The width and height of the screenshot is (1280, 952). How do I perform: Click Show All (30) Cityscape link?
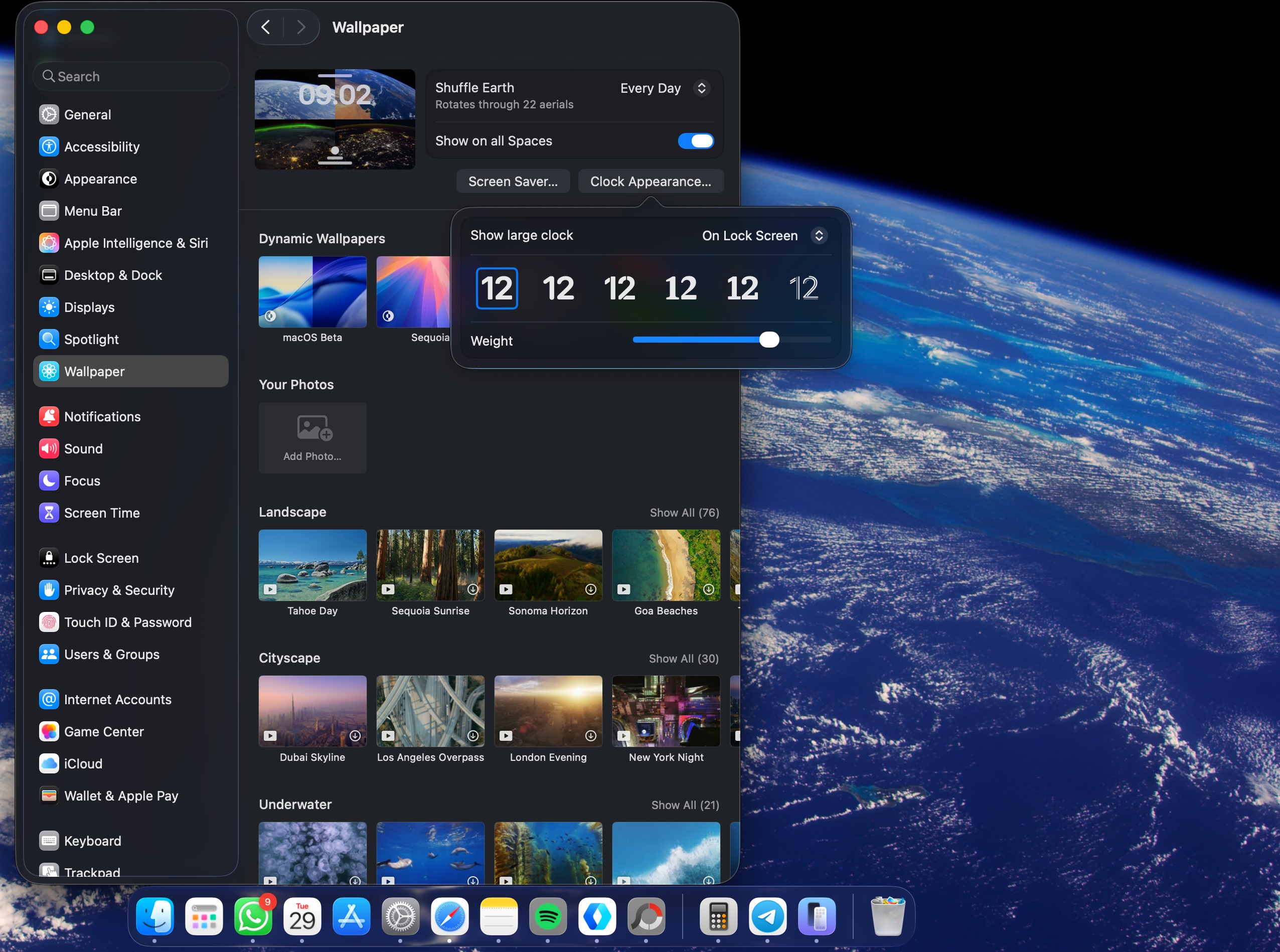tap(684, 659)
